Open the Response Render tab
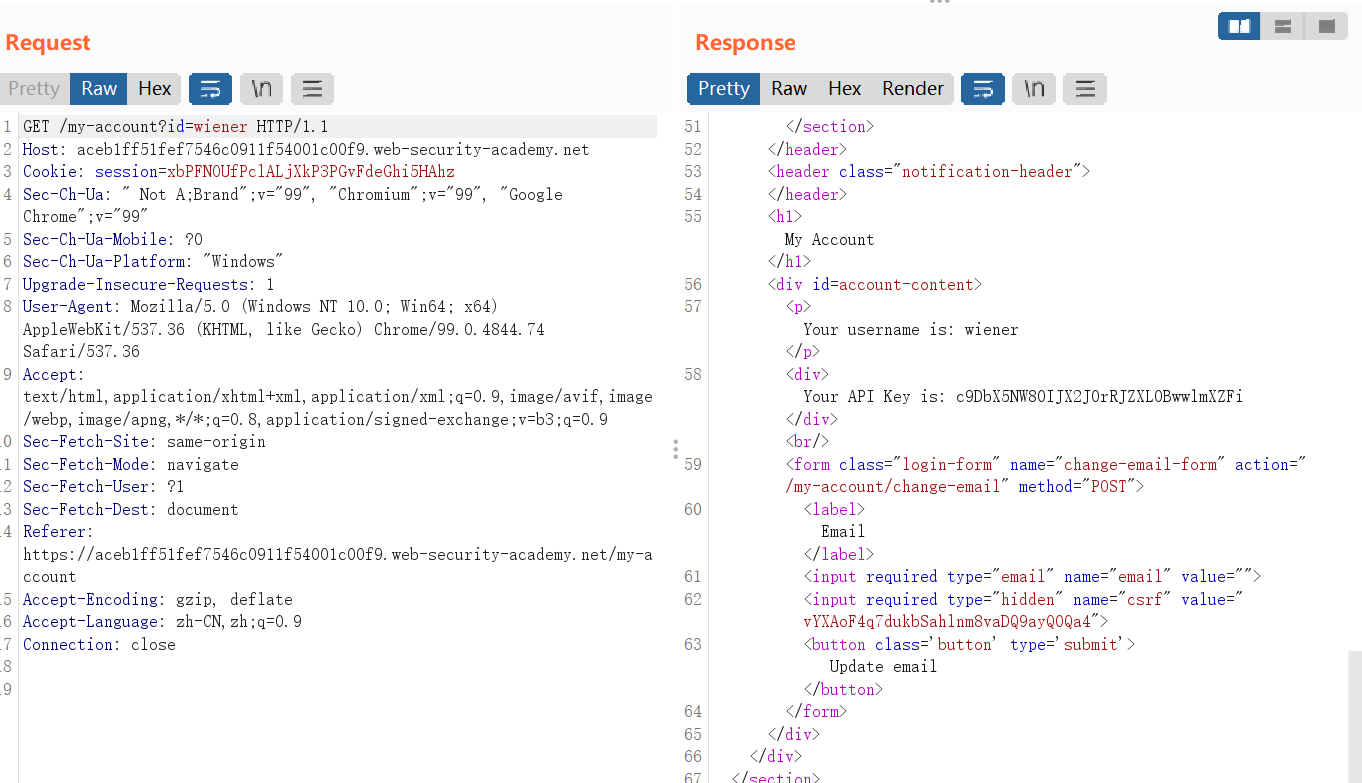1362x783 pixels. click(913, 89)
